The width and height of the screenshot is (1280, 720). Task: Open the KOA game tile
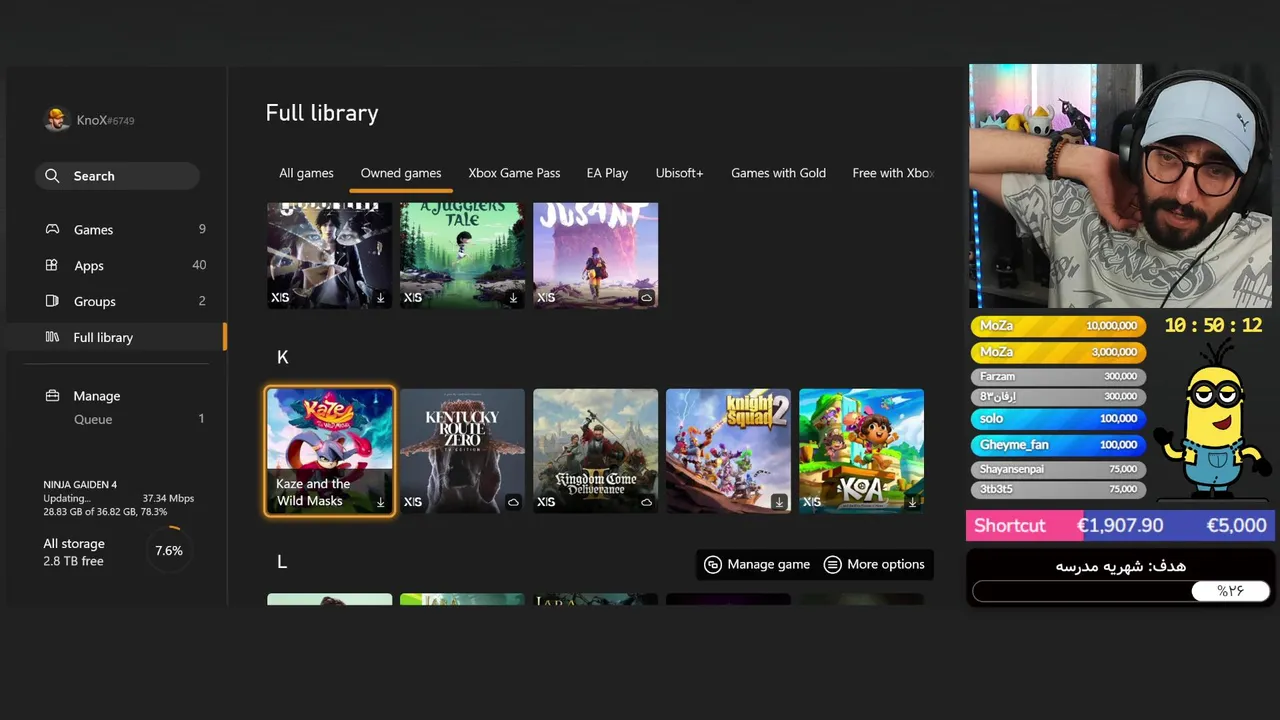tap(861, 451)
